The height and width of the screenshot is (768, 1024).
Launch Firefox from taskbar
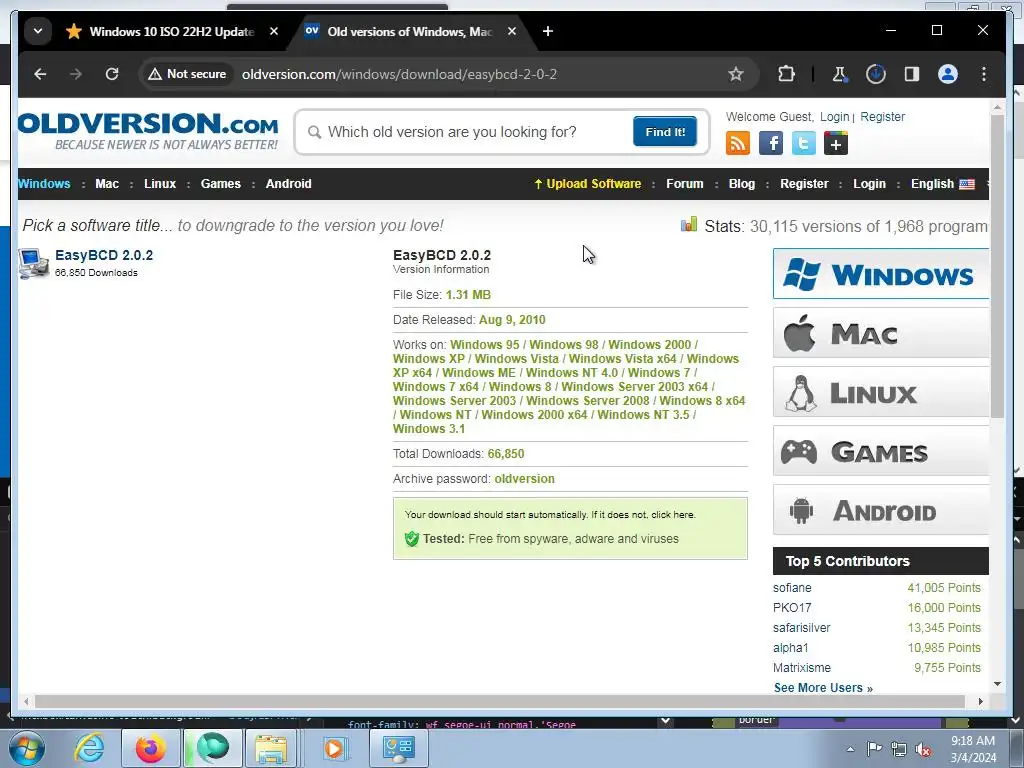pos(150,748)
